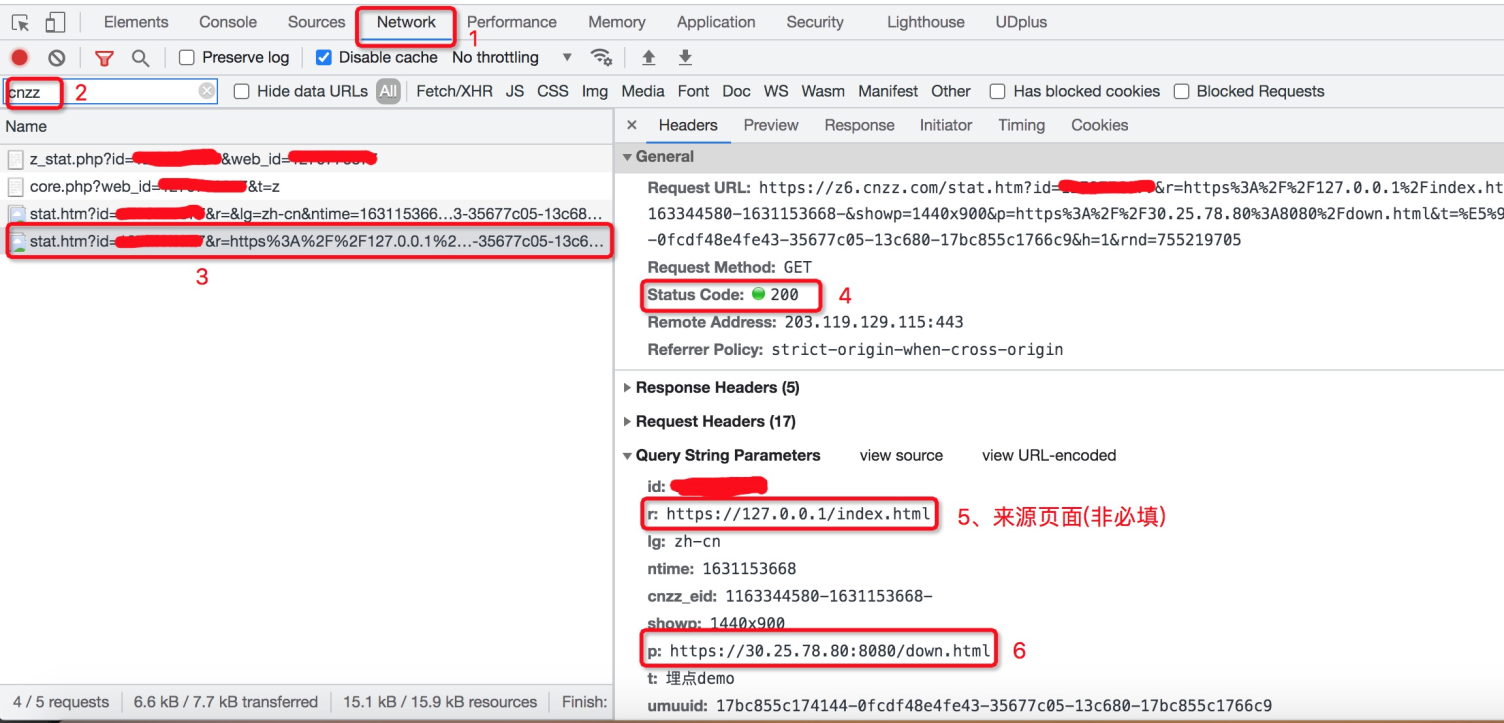Screen dimensions: 1504x723
Task: Switch to the Application tab
Action: point(716,22)
